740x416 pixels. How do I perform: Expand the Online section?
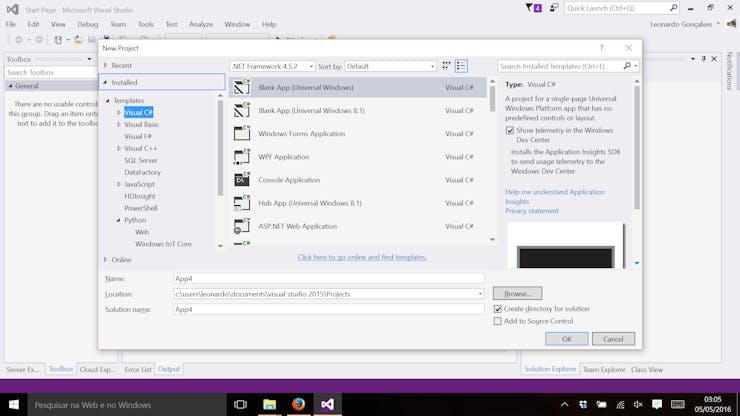pos(105,259)
